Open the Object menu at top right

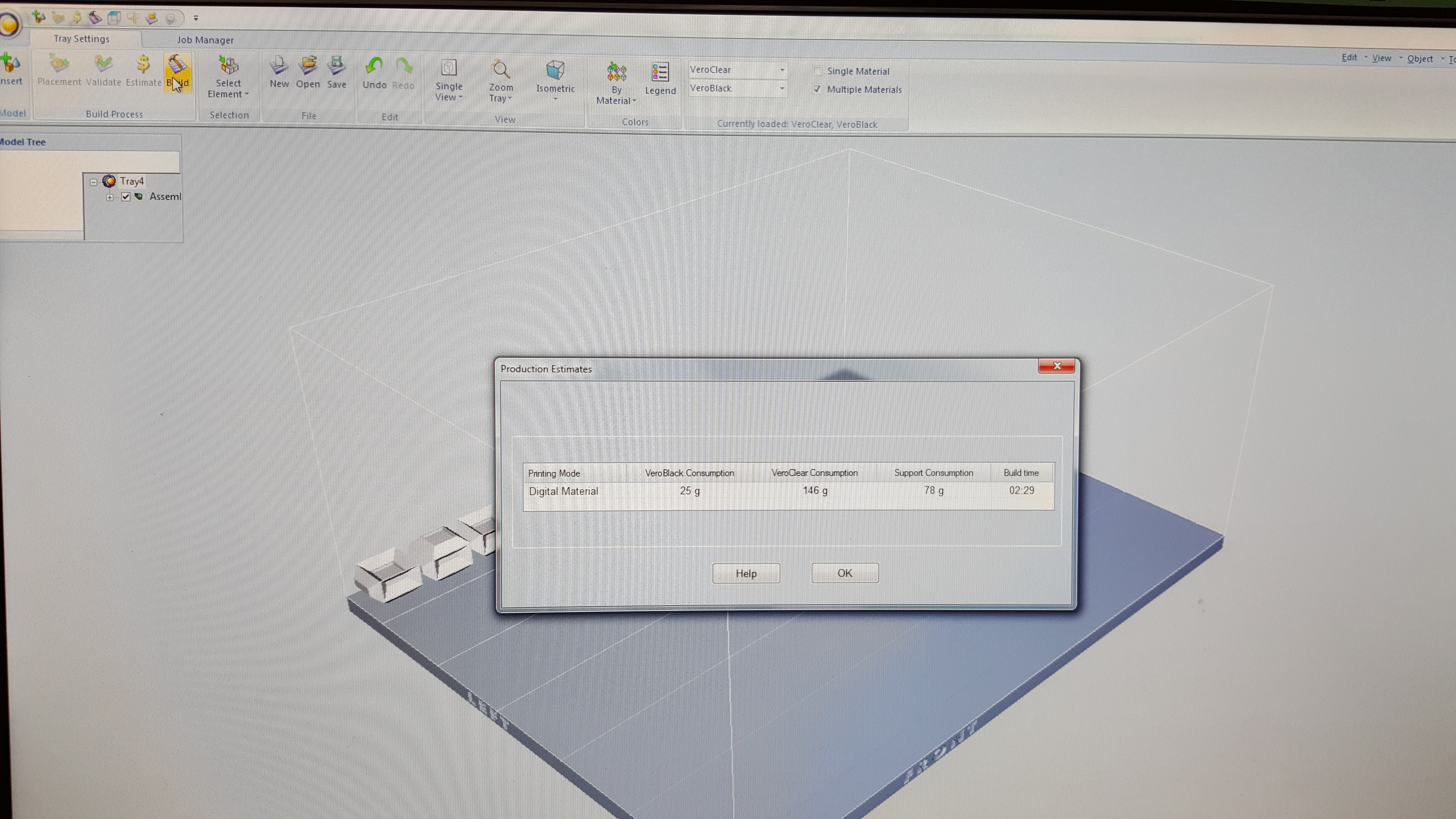(1420, 59)
